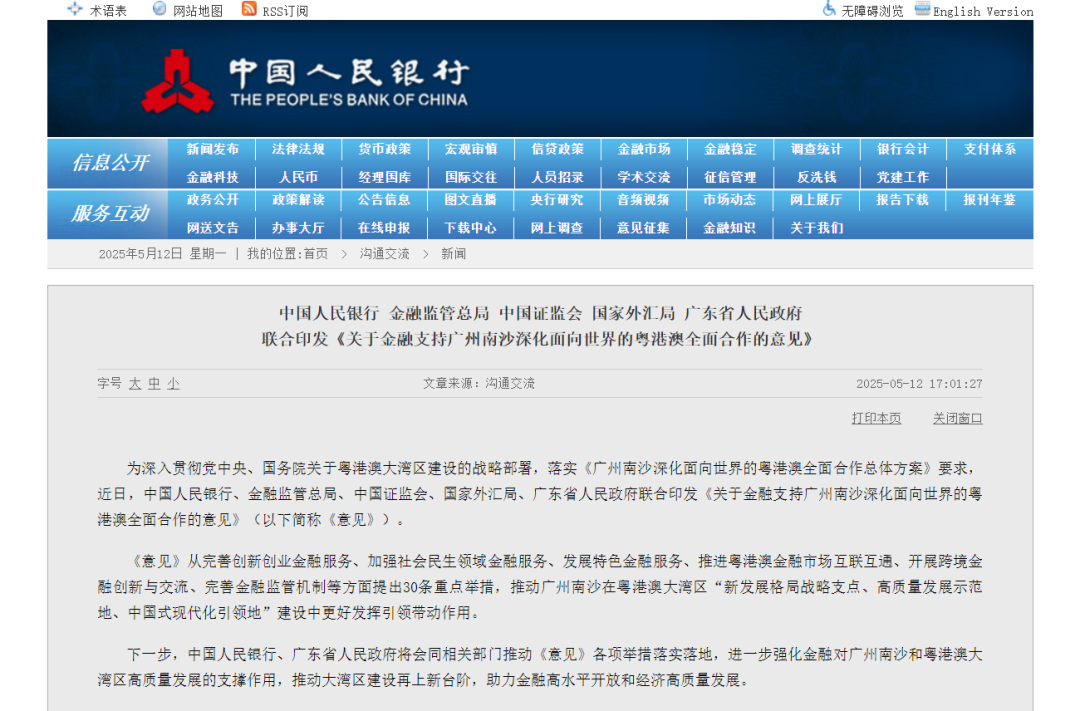
Task: Click the timestamp 2025-05-12 17:01:27
Action: 920,384
